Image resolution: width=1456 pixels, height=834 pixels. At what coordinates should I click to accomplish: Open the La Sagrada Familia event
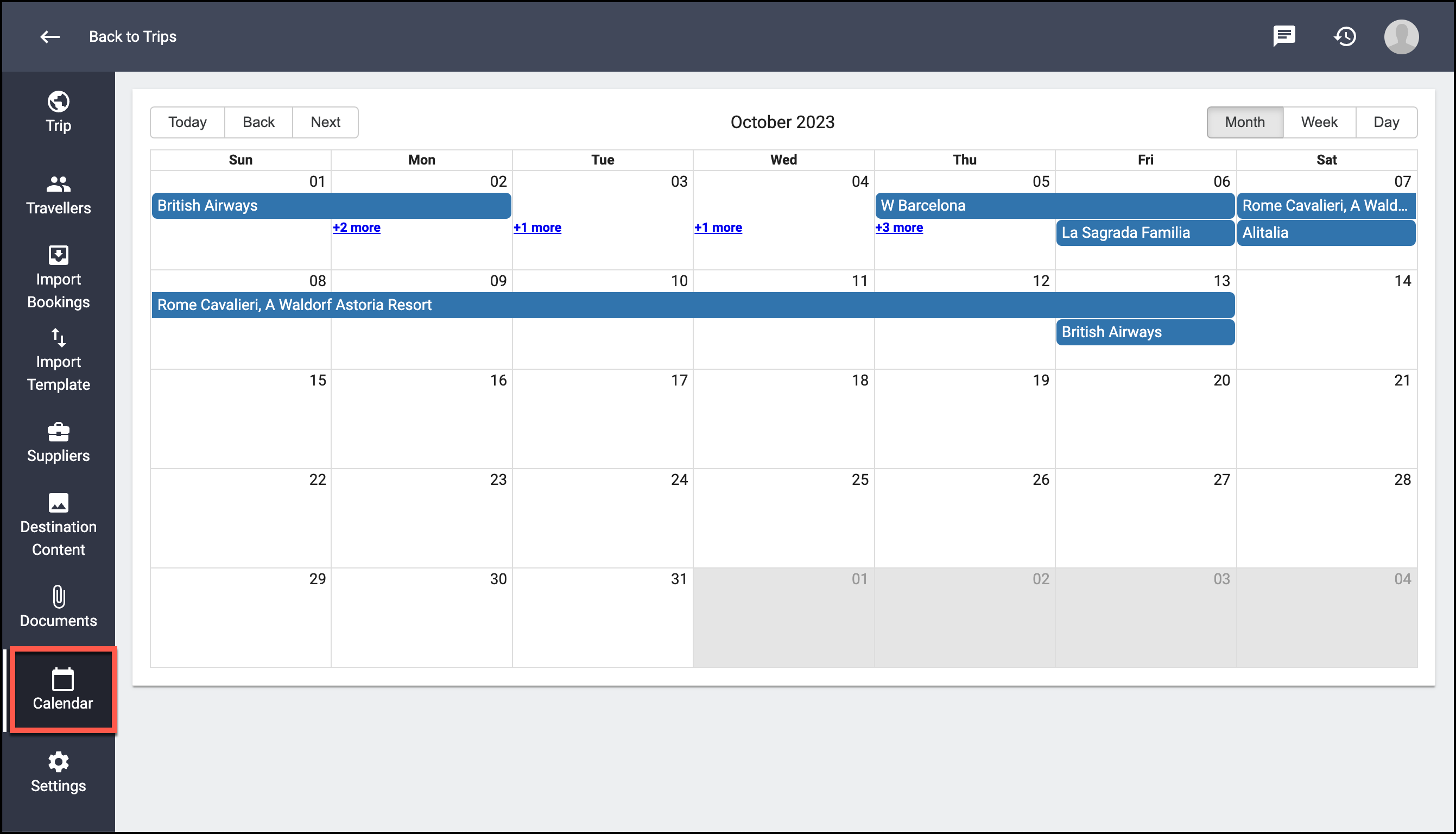click(1145, 232)
